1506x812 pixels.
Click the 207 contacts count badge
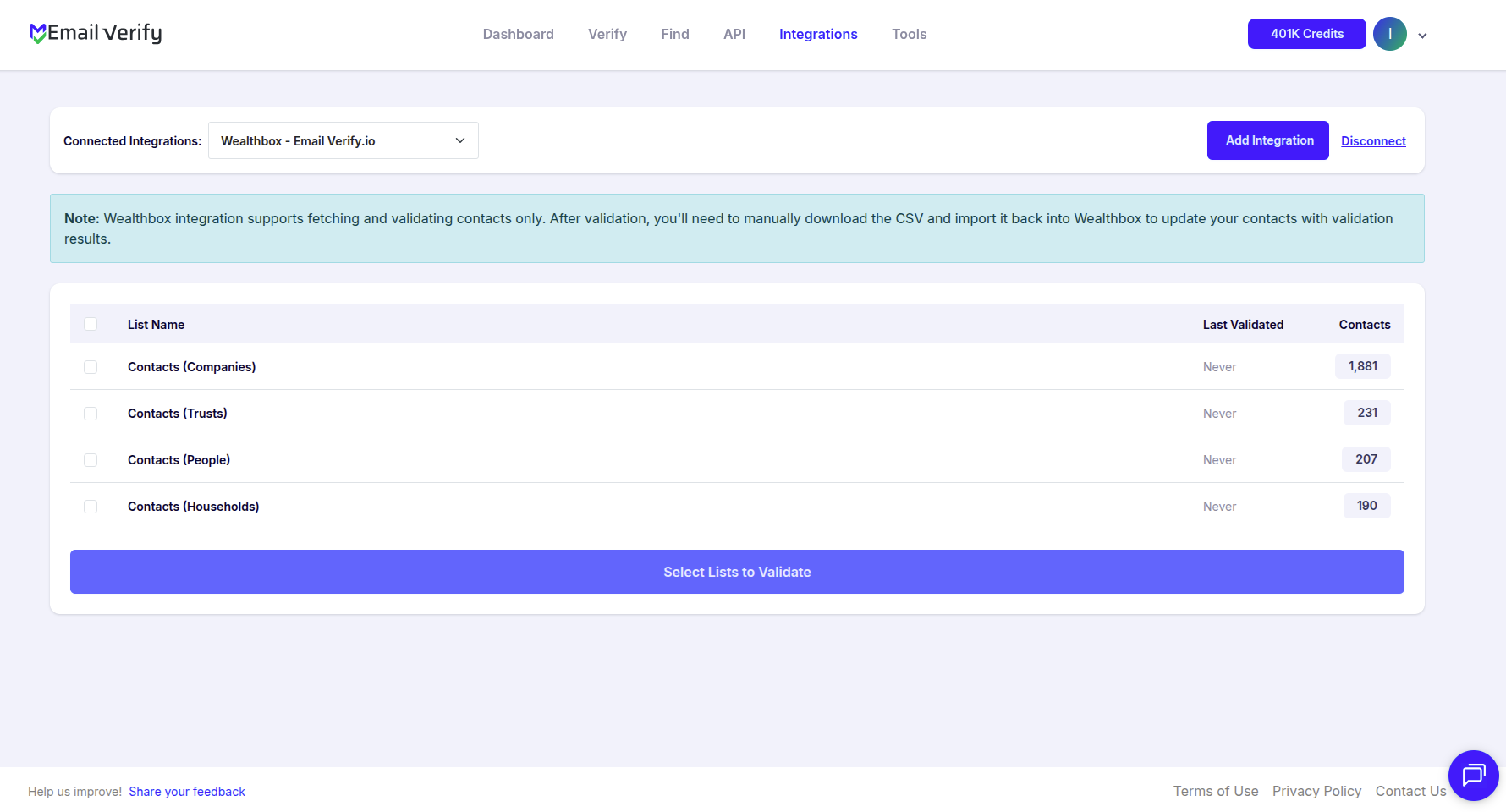coord(1366,459)
